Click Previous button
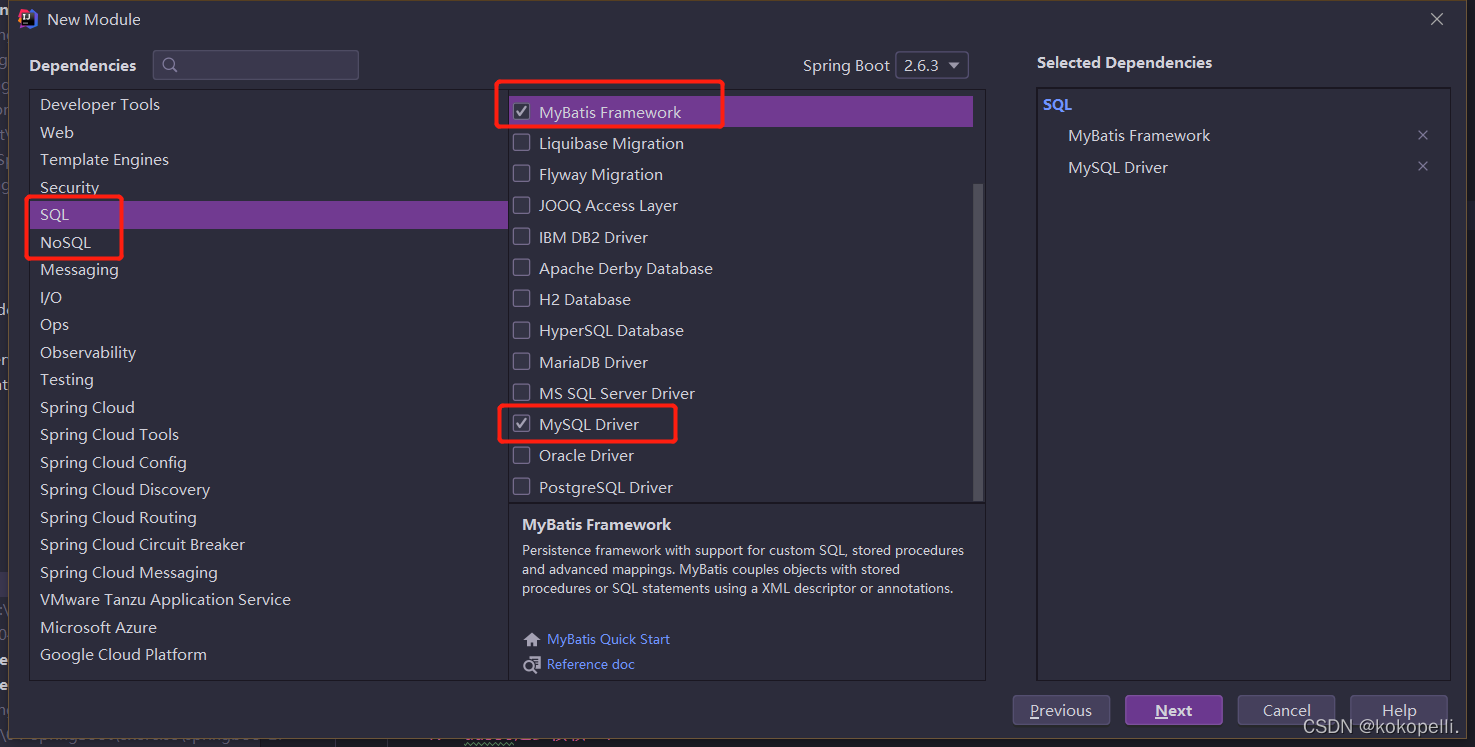1475x747 pixels. [x=1061, y=710]
